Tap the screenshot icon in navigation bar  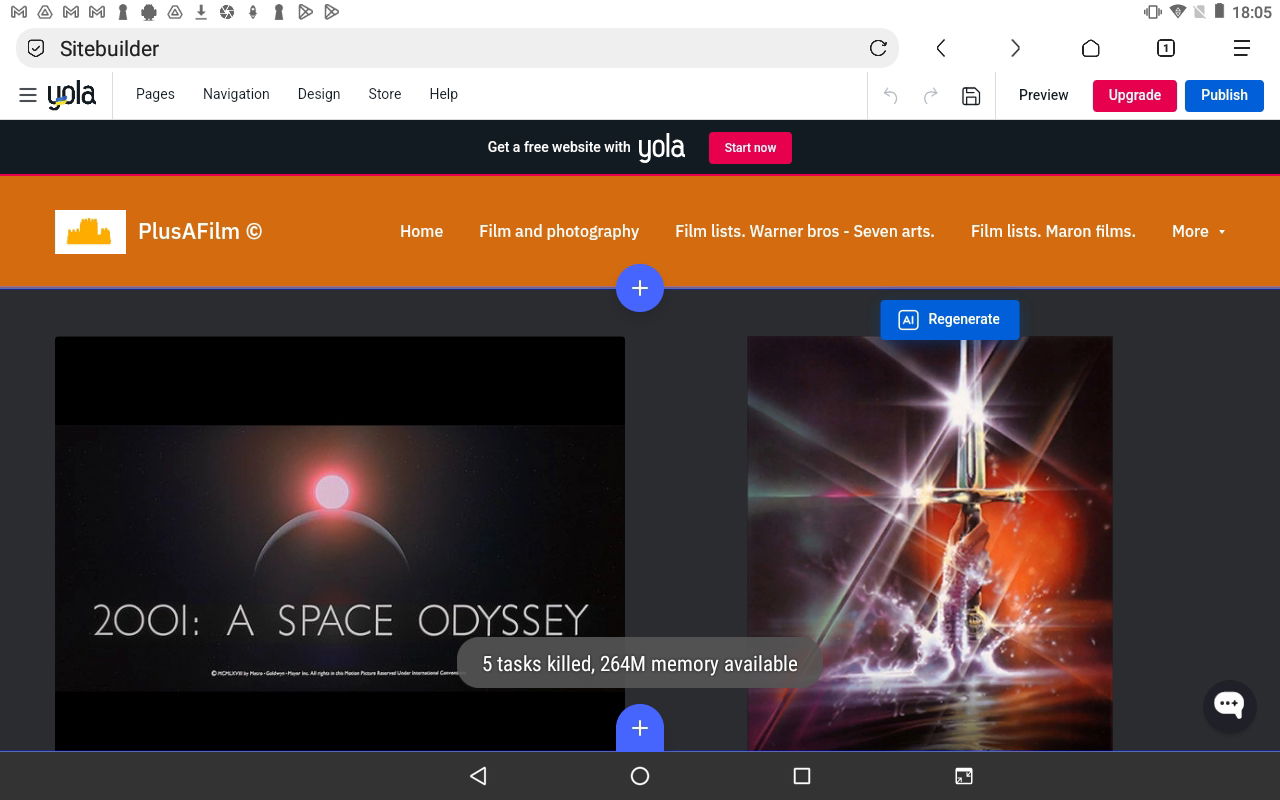click(x=963, y=776)
